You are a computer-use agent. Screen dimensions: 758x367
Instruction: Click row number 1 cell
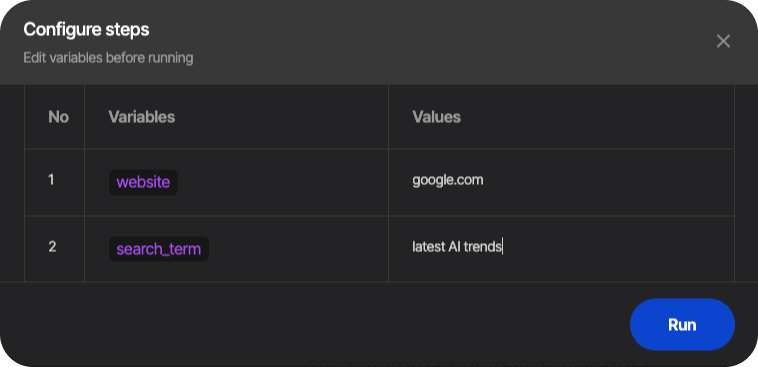pos(55,182)
